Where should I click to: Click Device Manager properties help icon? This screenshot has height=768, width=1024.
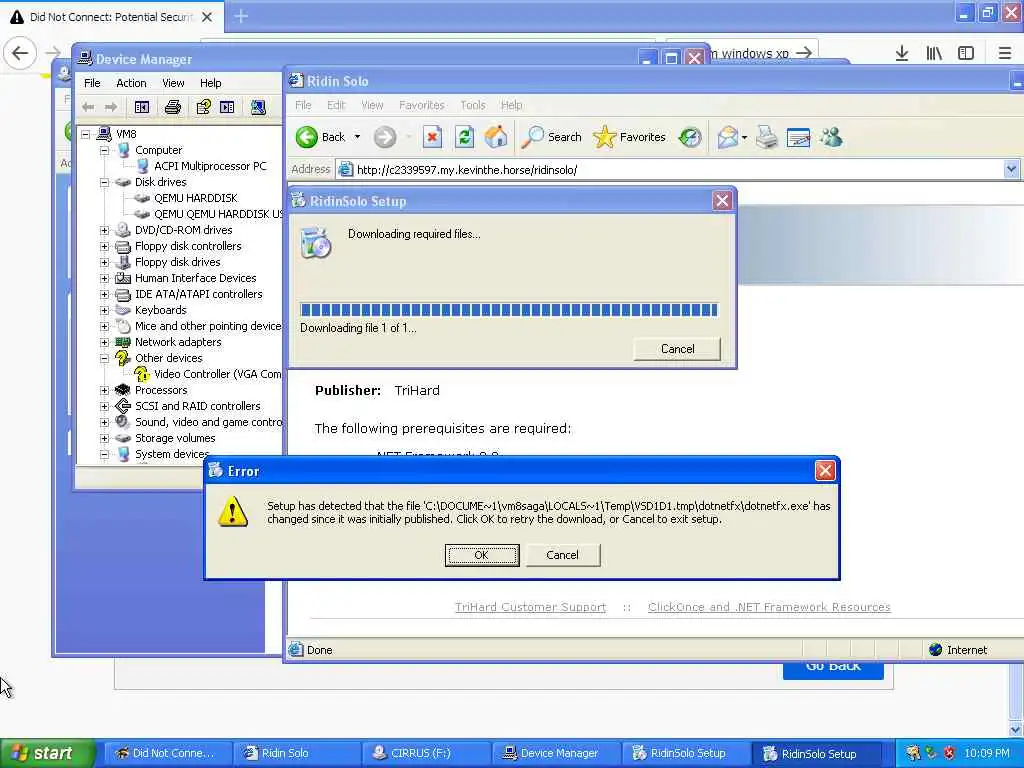click(x=204, y=107)
